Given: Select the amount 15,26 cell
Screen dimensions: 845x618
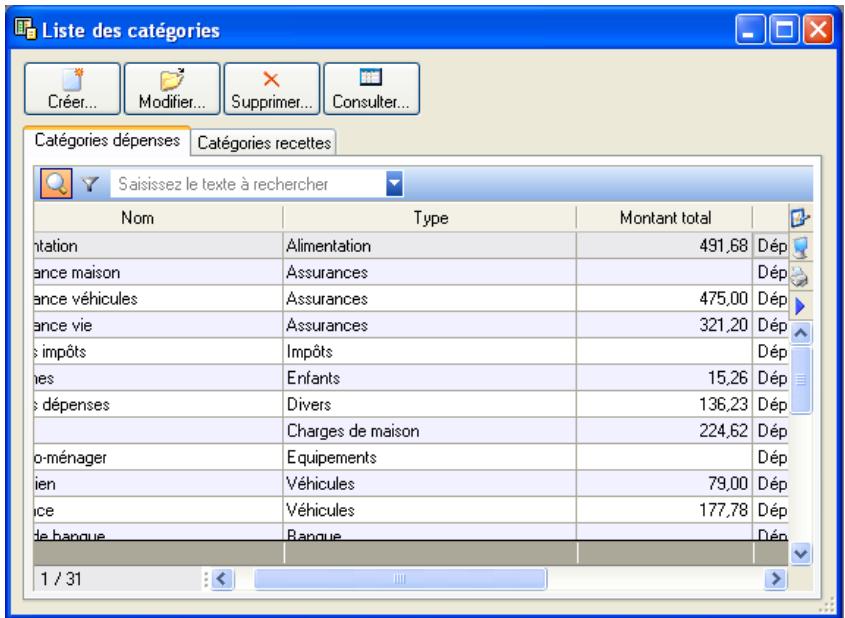Looking at the screenshot, I should click(x=664, y=378).
